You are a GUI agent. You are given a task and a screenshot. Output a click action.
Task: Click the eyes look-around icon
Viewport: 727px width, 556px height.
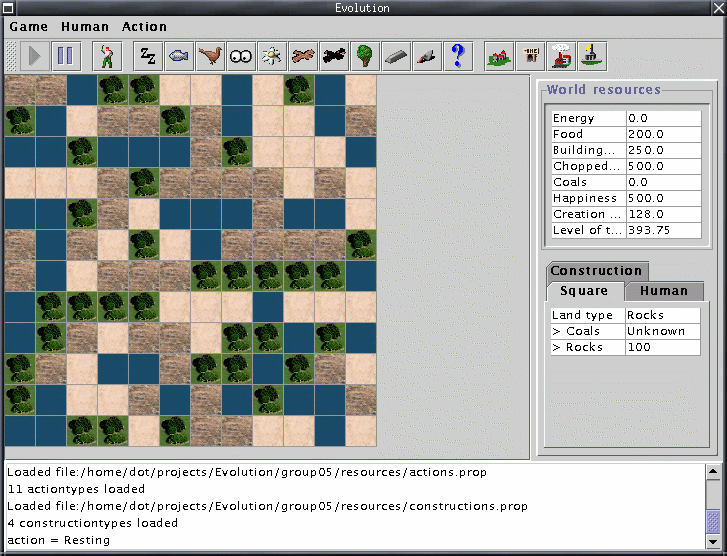point(241,56)
